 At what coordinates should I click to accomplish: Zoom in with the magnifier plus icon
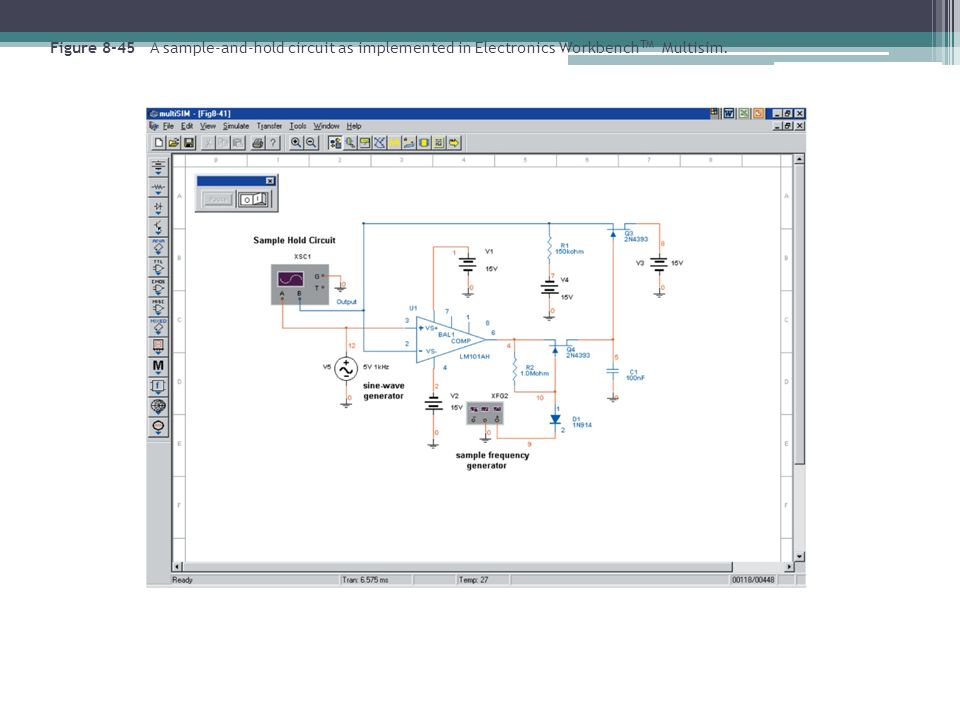pos(296,143)
